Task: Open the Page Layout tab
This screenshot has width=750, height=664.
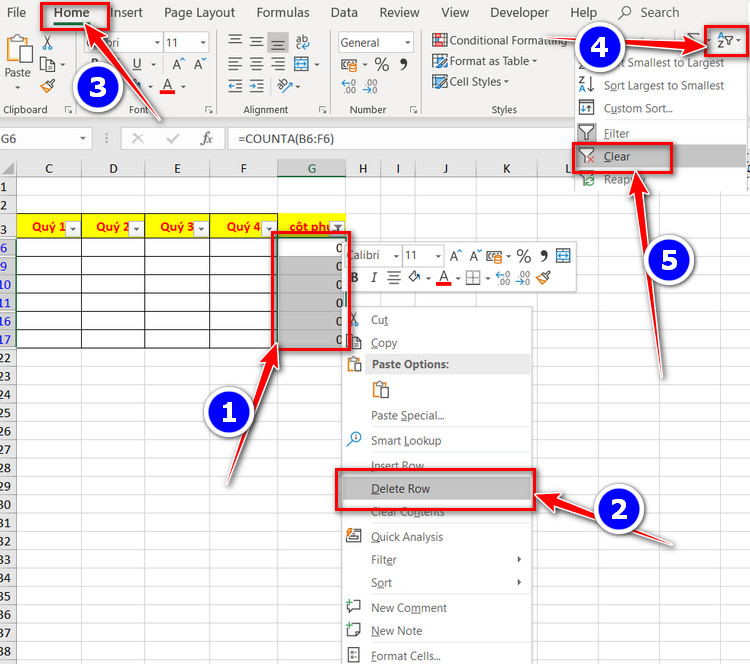Action: (199, 12)
